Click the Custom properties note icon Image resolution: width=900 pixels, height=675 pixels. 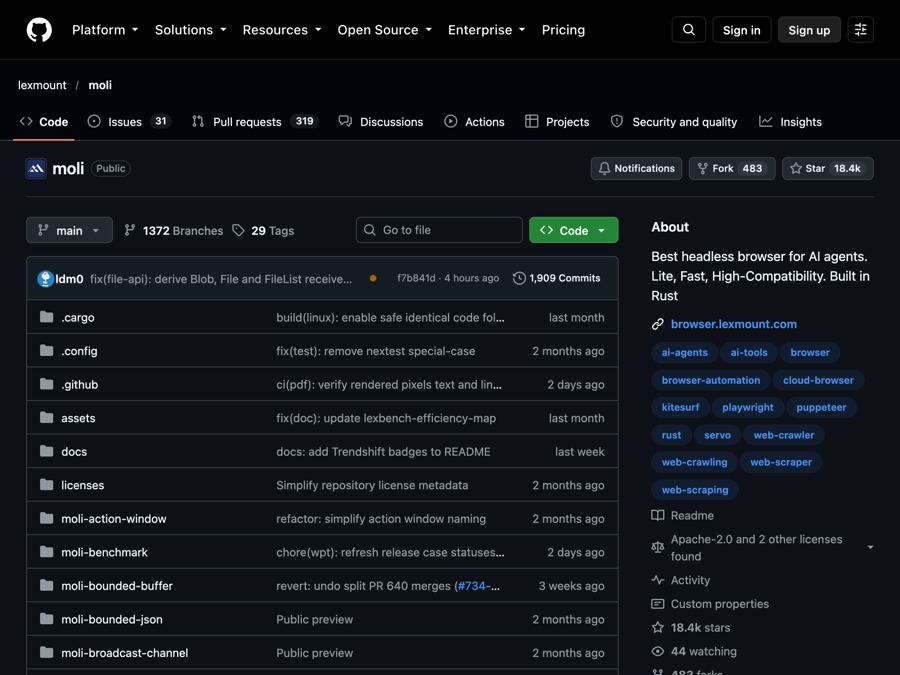point(658,604)
